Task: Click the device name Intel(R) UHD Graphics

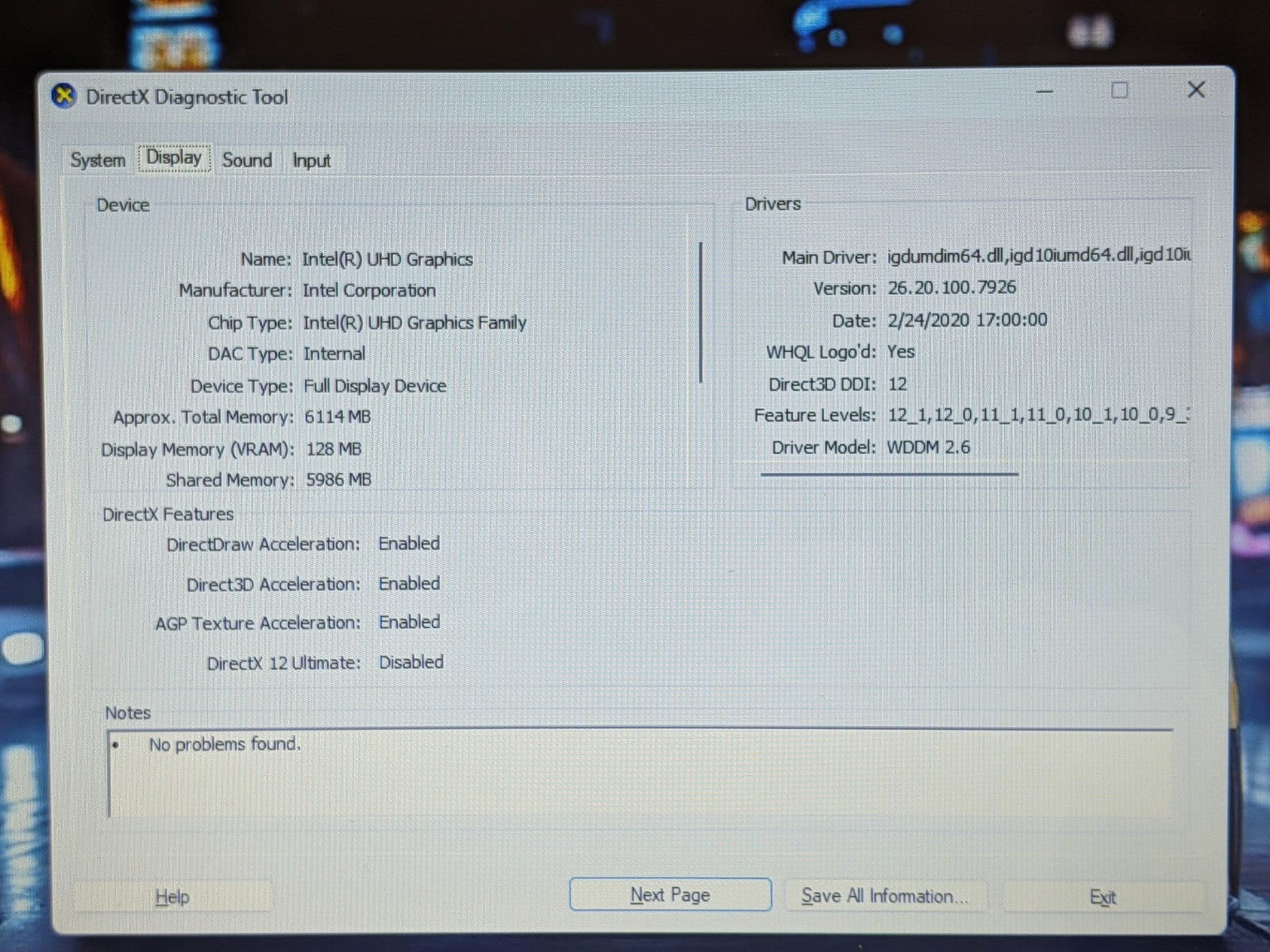Action: (x=387, y=259)
